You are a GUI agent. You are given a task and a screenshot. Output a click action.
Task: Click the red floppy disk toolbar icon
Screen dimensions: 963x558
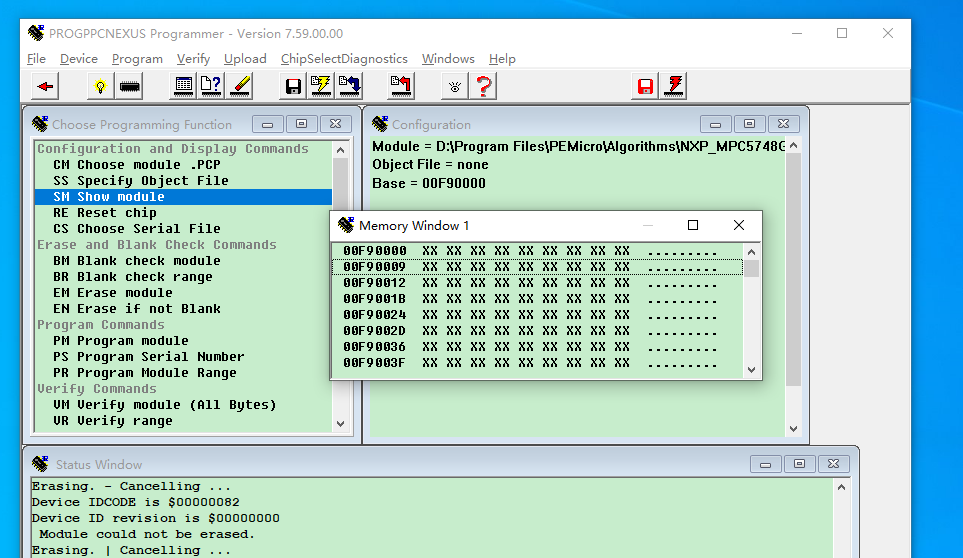(x=645, y=86)
